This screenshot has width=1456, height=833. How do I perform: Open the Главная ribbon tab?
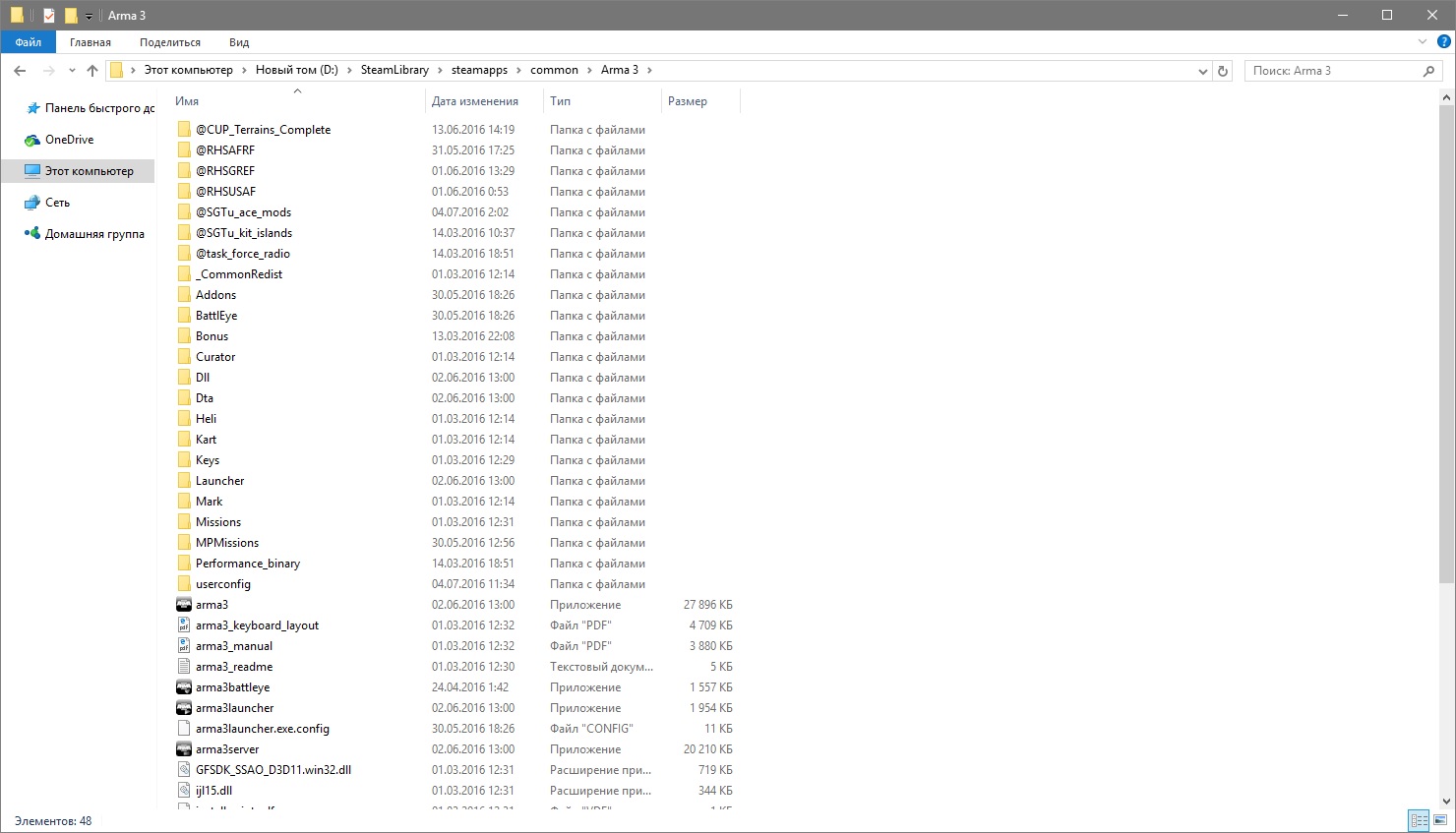[x=91, y=42]
